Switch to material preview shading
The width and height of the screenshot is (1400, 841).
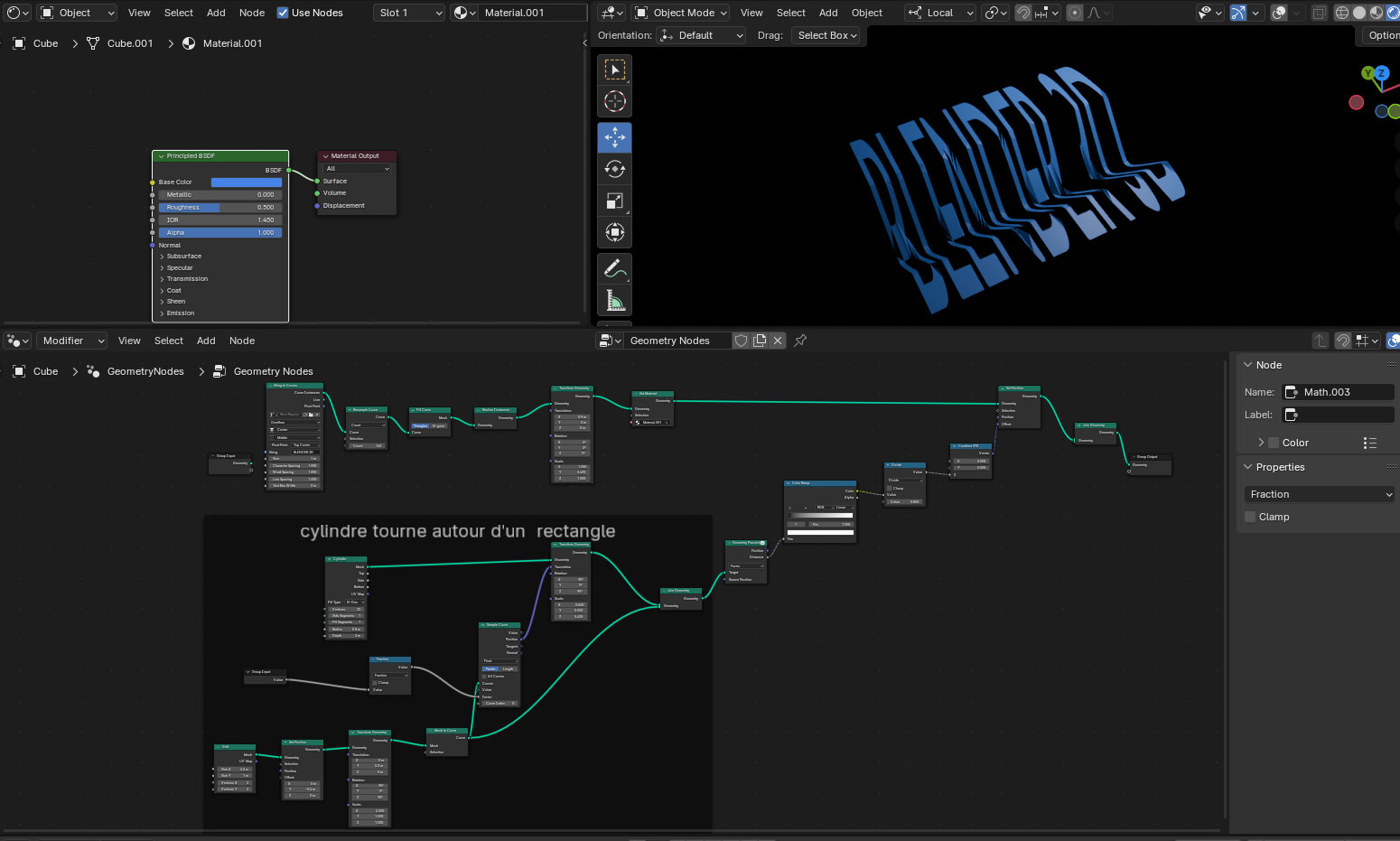pos(1377,13)
